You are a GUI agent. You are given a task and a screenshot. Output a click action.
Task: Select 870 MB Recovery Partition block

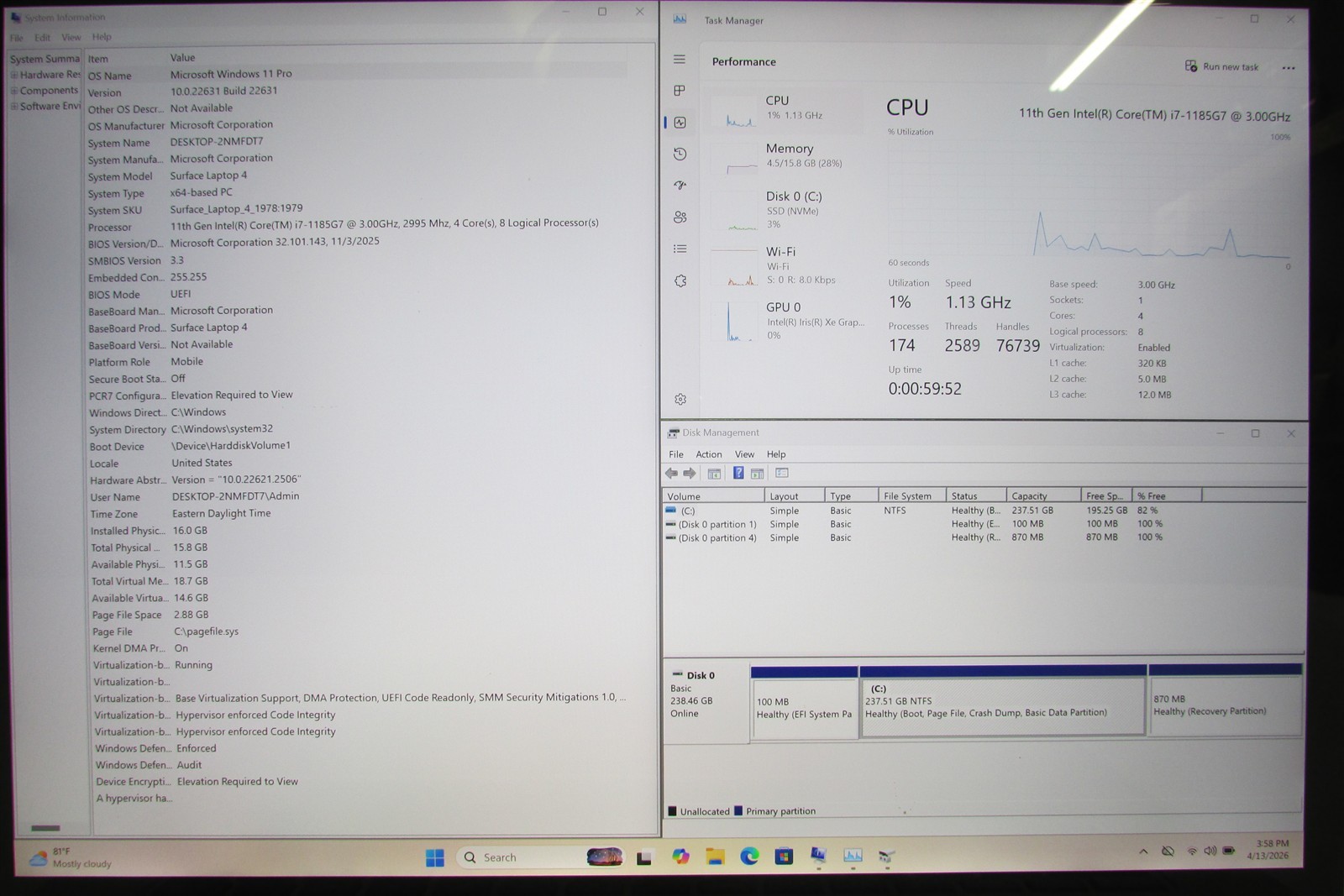coord(1226,702)
